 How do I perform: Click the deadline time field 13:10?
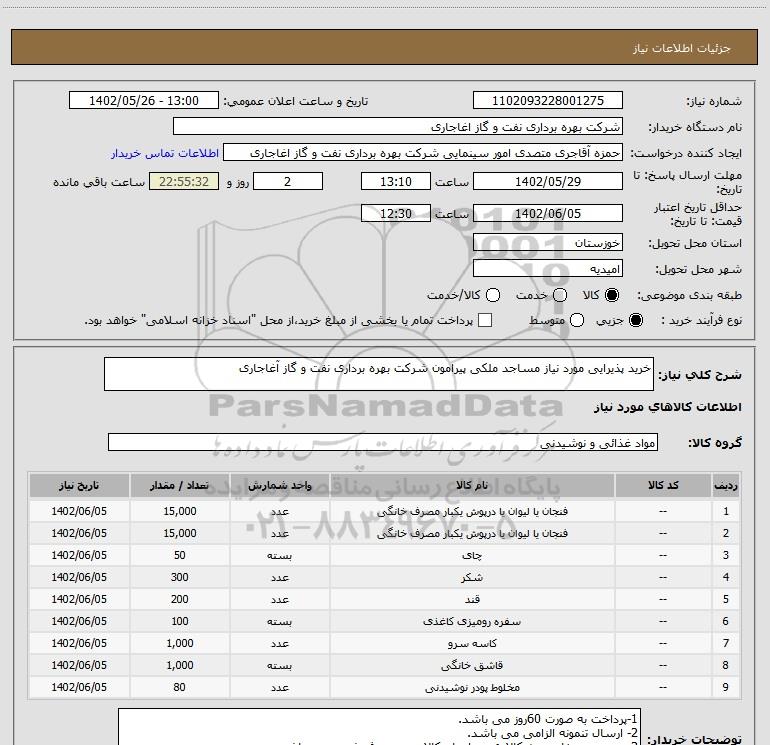click(x=396, y=181)
